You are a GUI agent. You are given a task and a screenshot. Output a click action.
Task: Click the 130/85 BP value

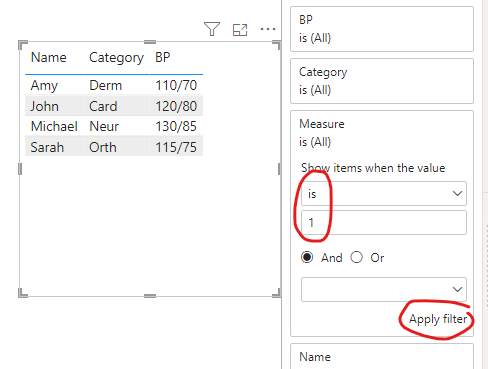pos(176,126)
